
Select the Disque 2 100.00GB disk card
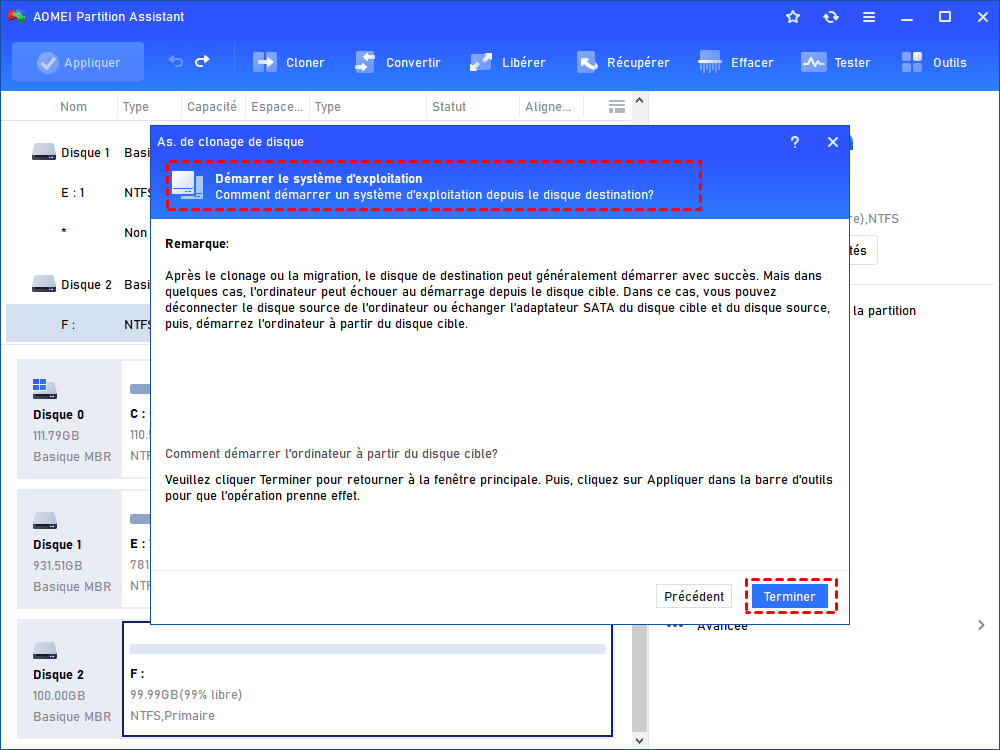(x=70, y=679)
